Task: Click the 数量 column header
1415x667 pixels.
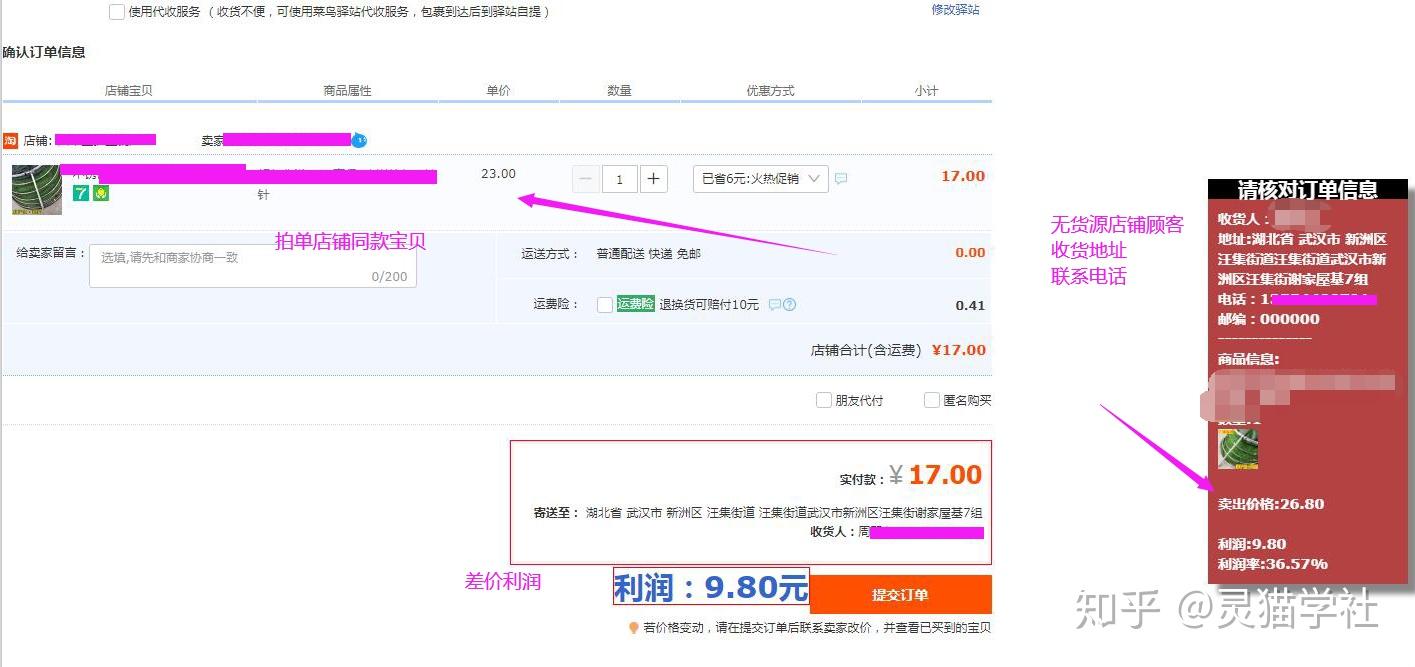Action: click(620, 90)
